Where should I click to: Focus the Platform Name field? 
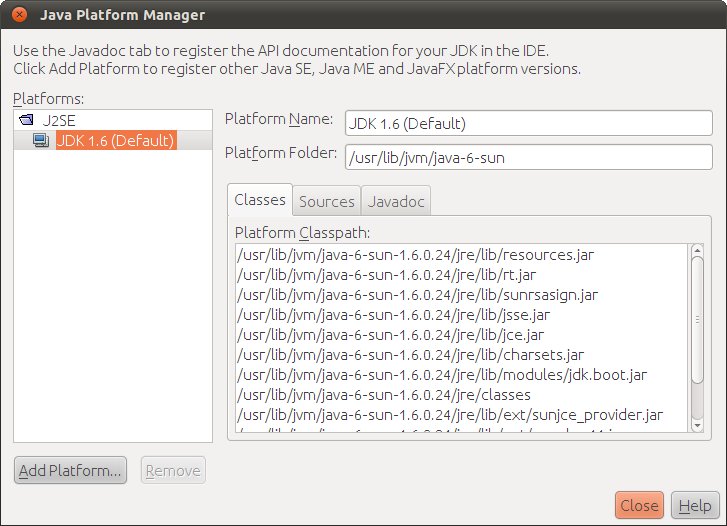pyautogui.click(x=529, y=123)
